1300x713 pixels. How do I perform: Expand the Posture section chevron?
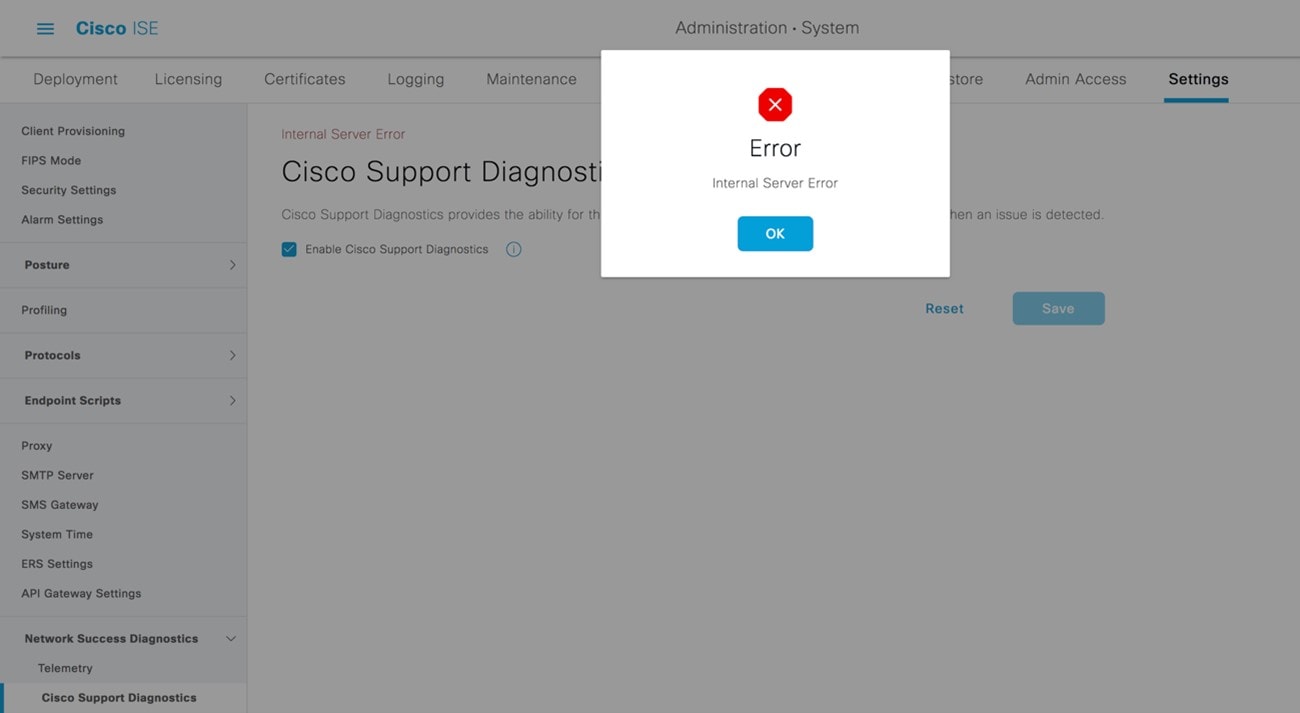point(232,265)
